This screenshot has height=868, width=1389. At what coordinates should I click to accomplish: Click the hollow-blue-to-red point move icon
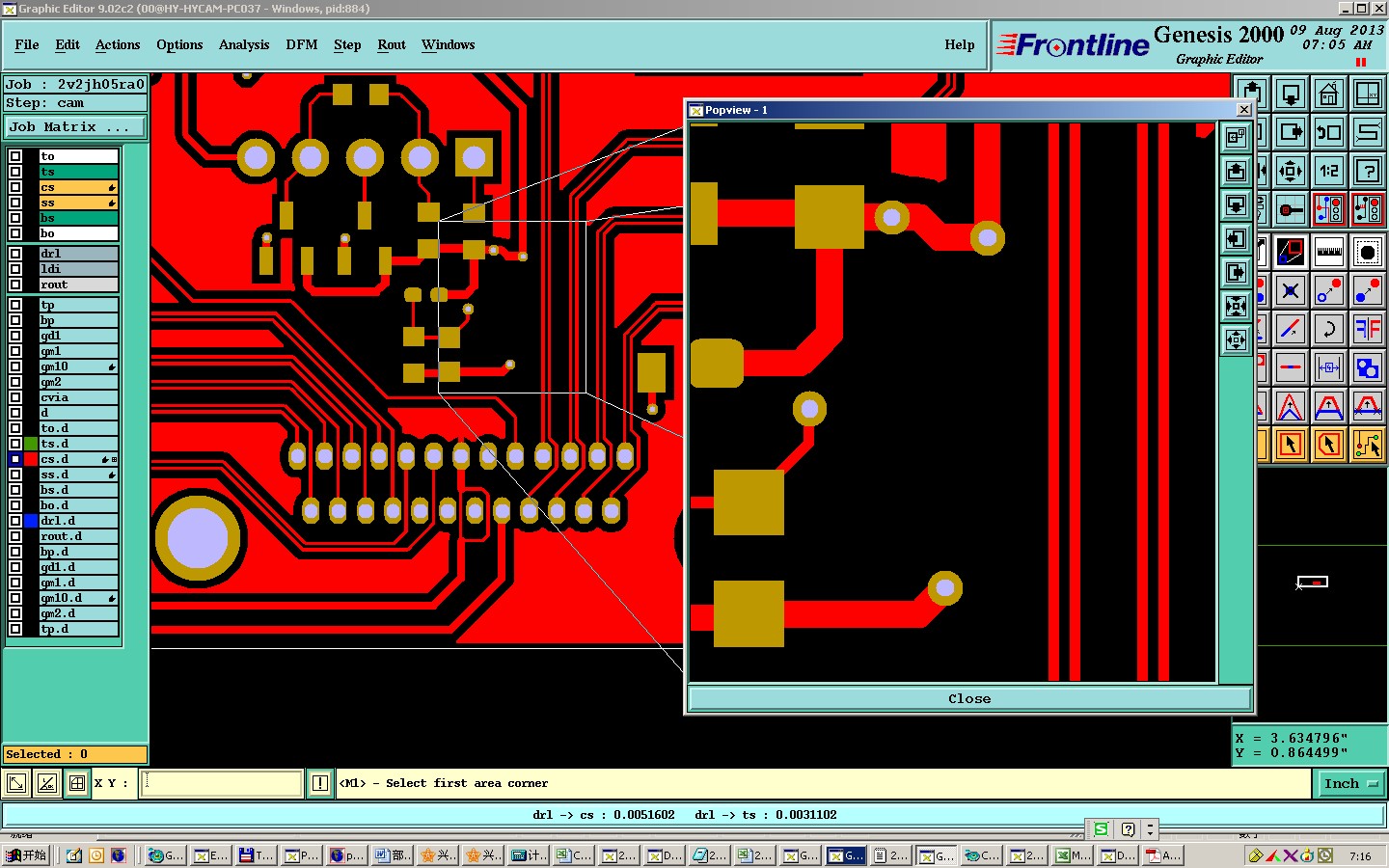click(1328, 290)
